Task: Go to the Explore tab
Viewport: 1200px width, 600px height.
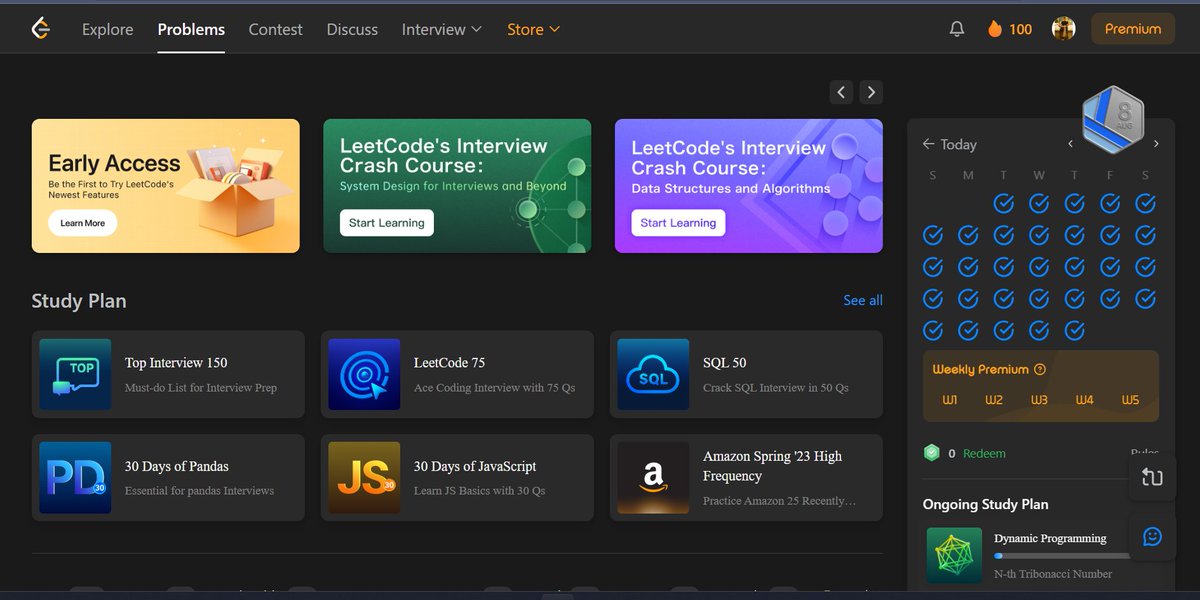Action: (x=108, y=29)
